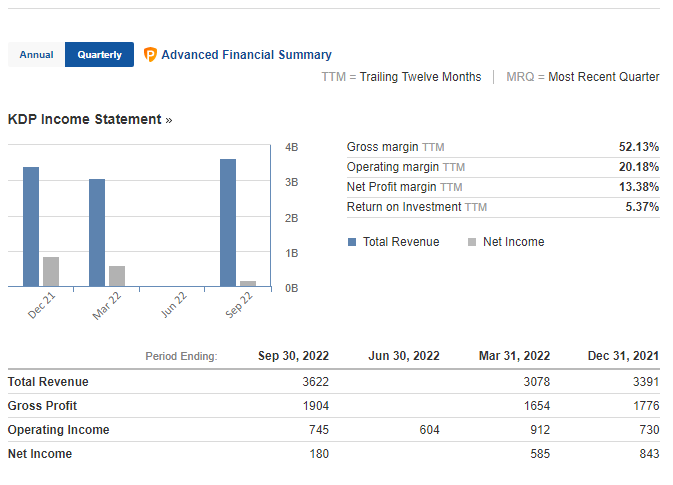The height and width of the screenshot is (485, 673).
Task: Click Operating Income value 730
Action: [649, 430]
